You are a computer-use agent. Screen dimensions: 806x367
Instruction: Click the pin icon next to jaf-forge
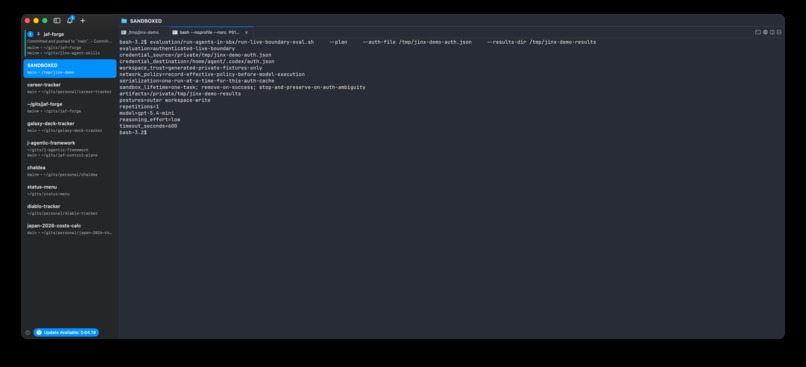[x=39, y=34]
